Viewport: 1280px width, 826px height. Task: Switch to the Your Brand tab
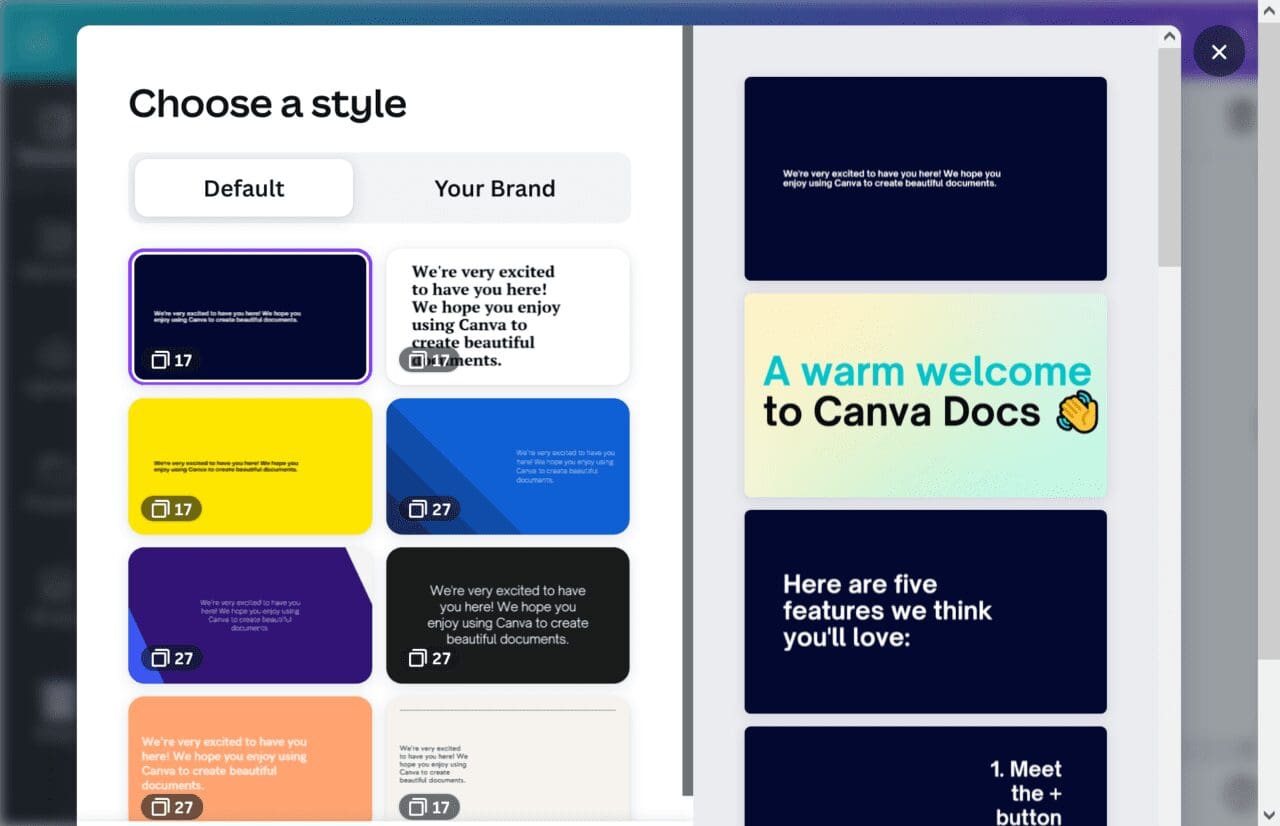pyautogui.click(x=494, y=188)
